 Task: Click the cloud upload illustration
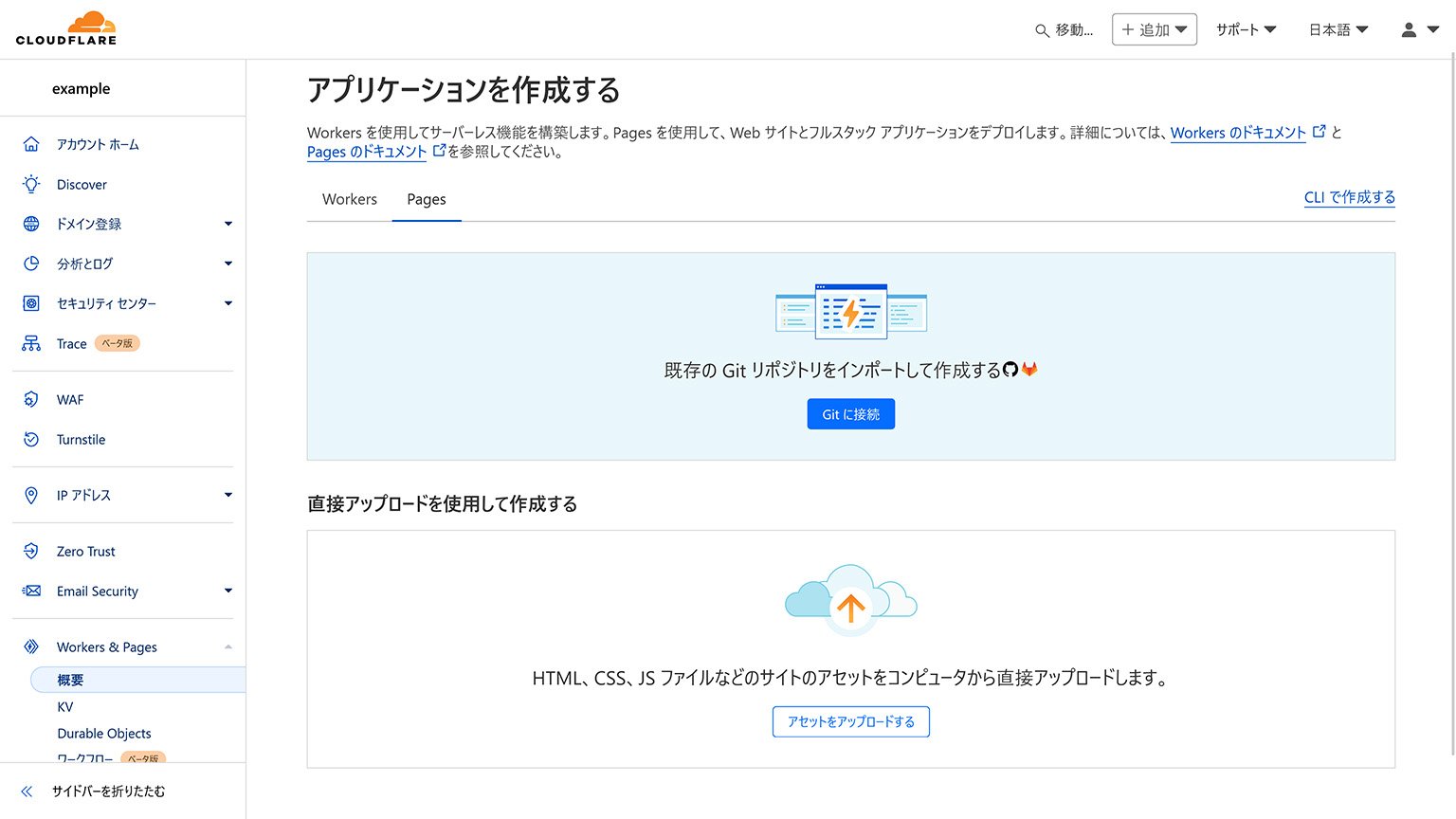851,600
